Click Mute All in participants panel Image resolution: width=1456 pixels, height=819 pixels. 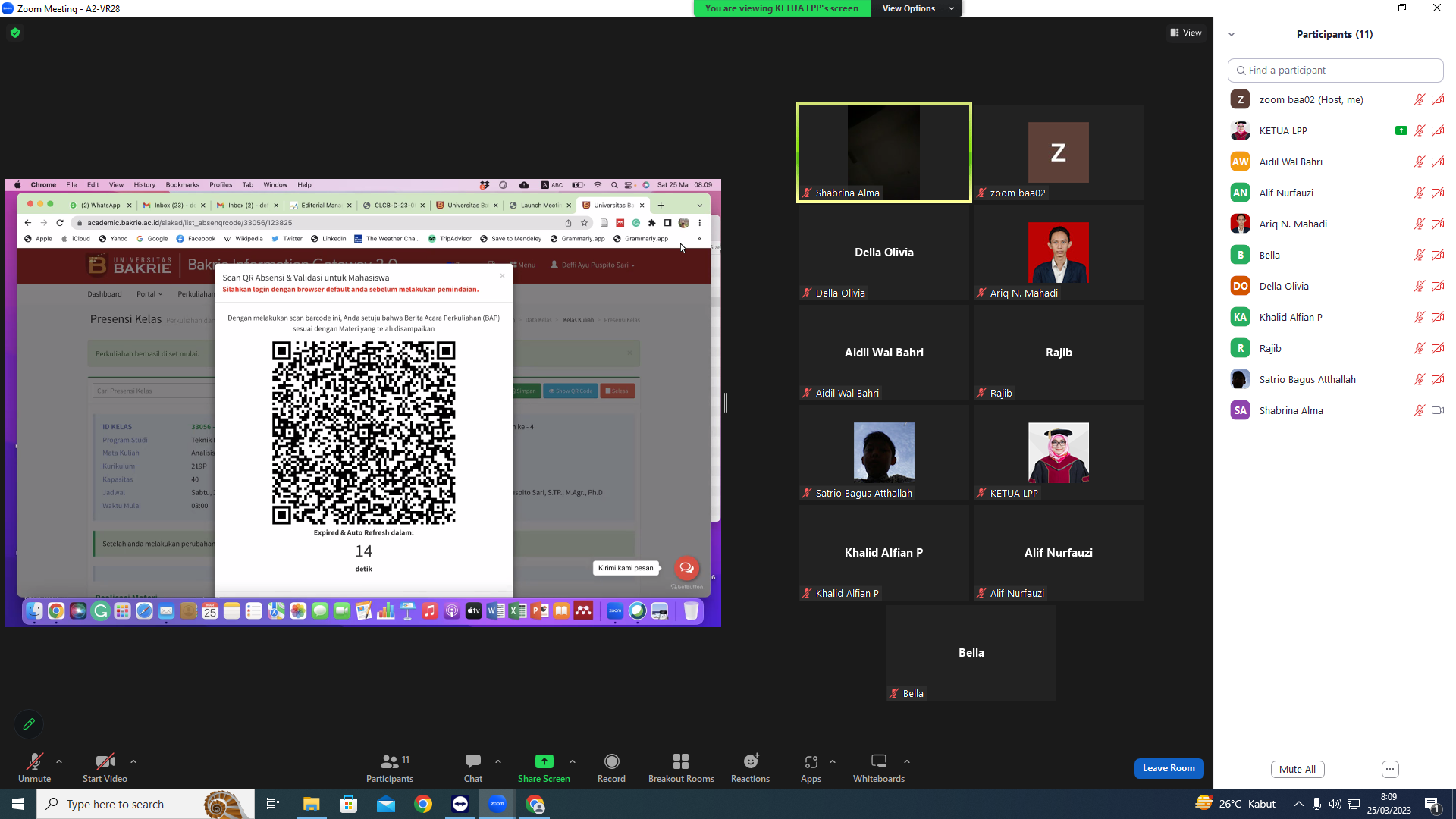click(x=1298, y=769)
